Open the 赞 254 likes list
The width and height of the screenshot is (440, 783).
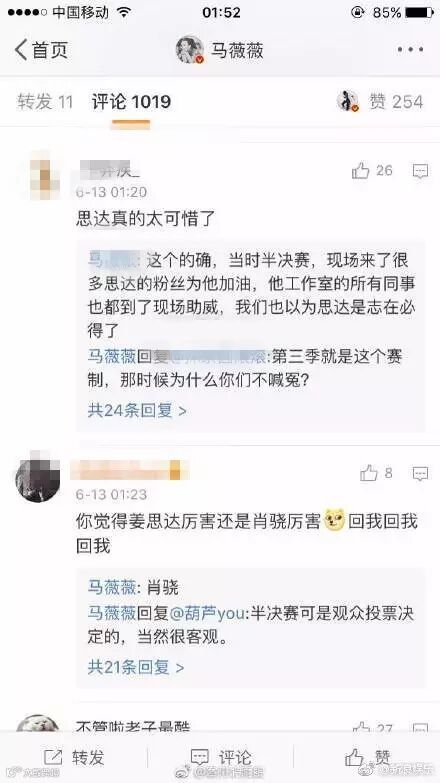[x=396, y=102]
